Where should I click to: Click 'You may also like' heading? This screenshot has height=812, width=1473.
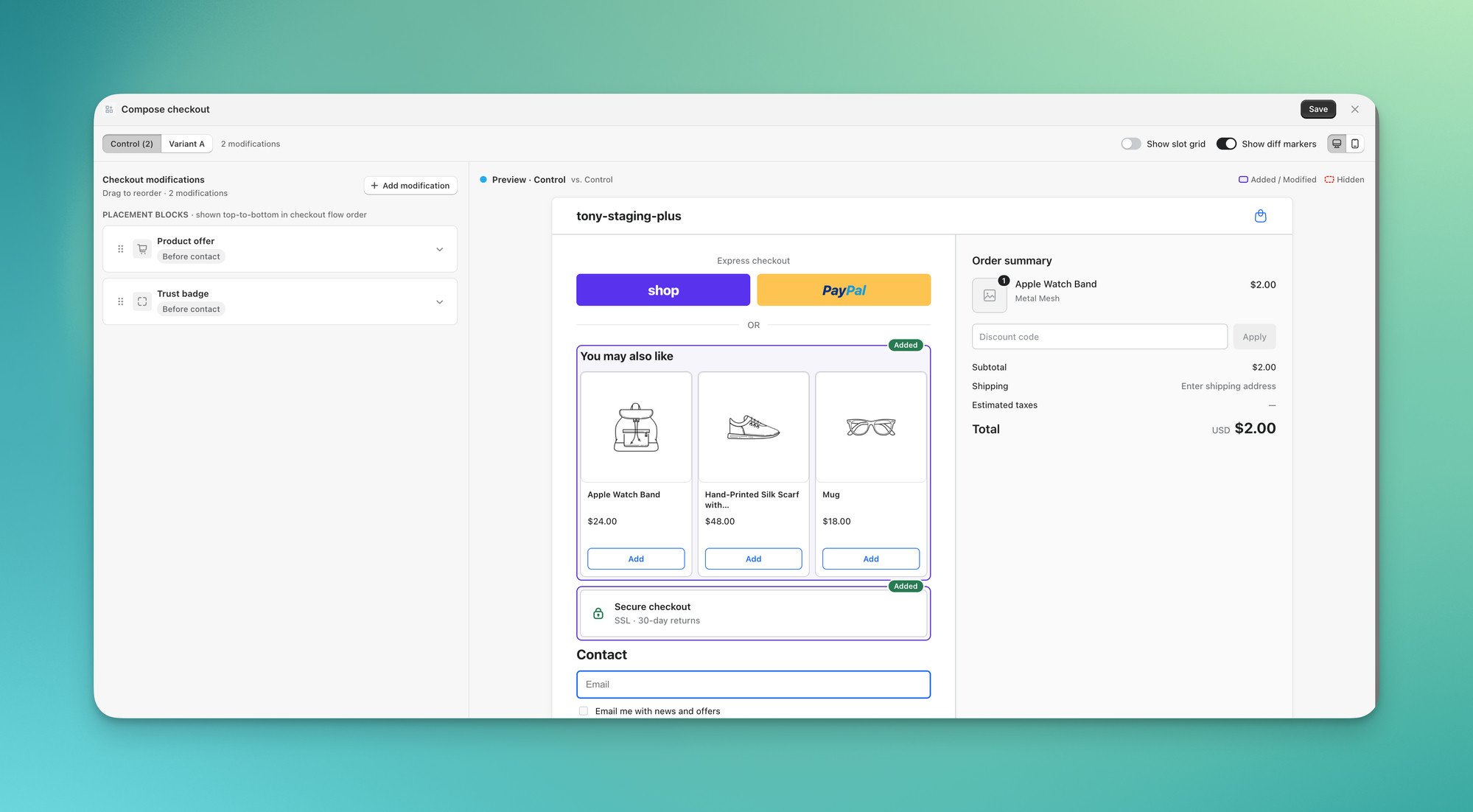626,356
